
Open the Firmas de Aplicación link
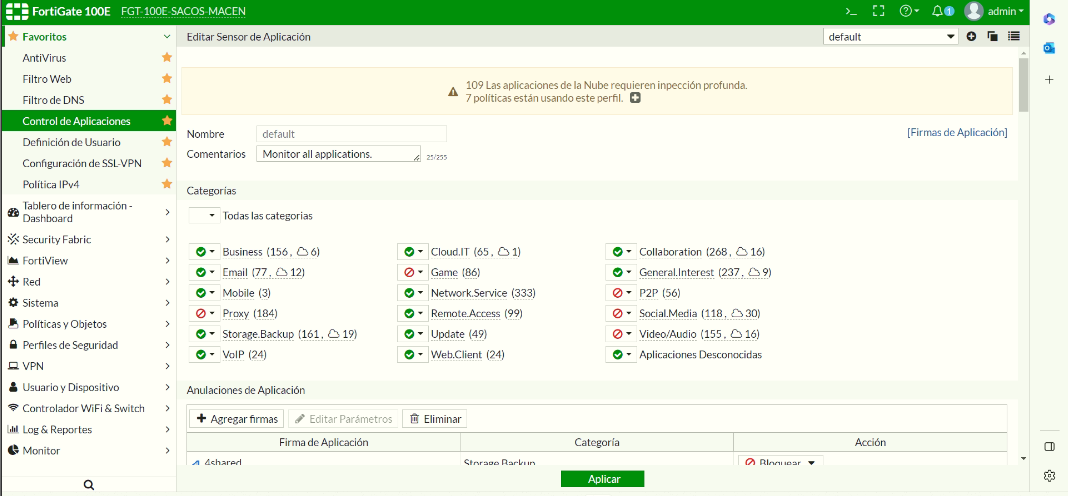click(957, 132)
